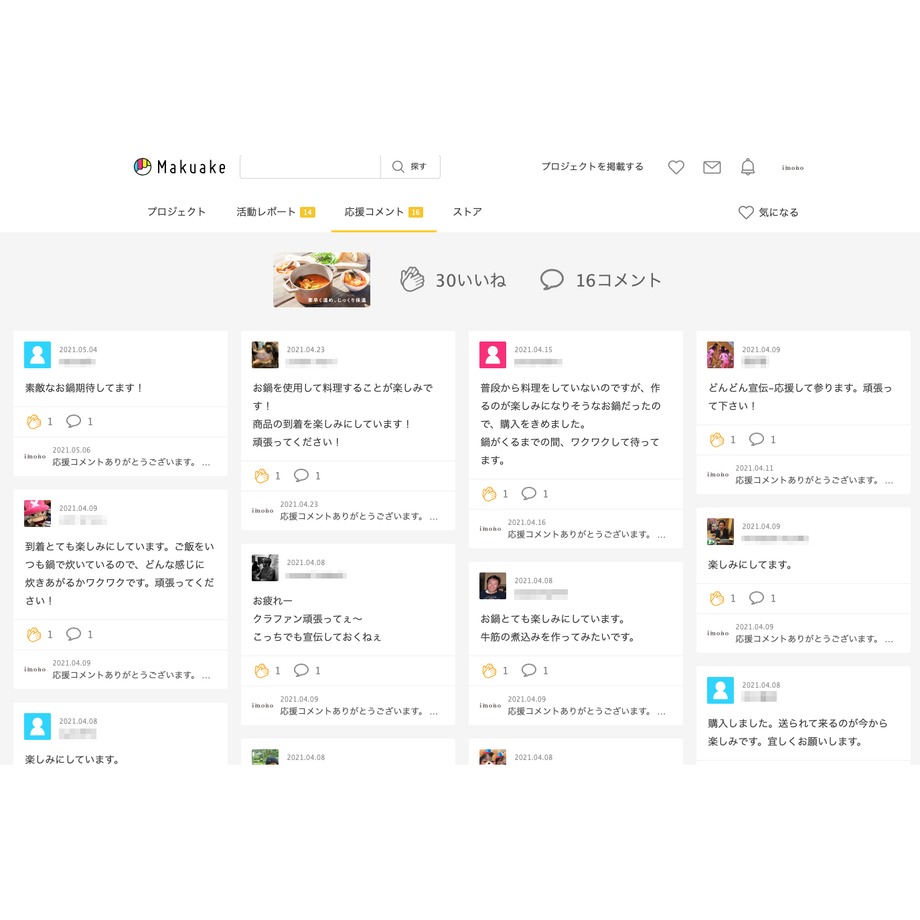Like the どんどん宣伝 comment
The height and width of the screenshot is (920, 920).
click(717, 439)
